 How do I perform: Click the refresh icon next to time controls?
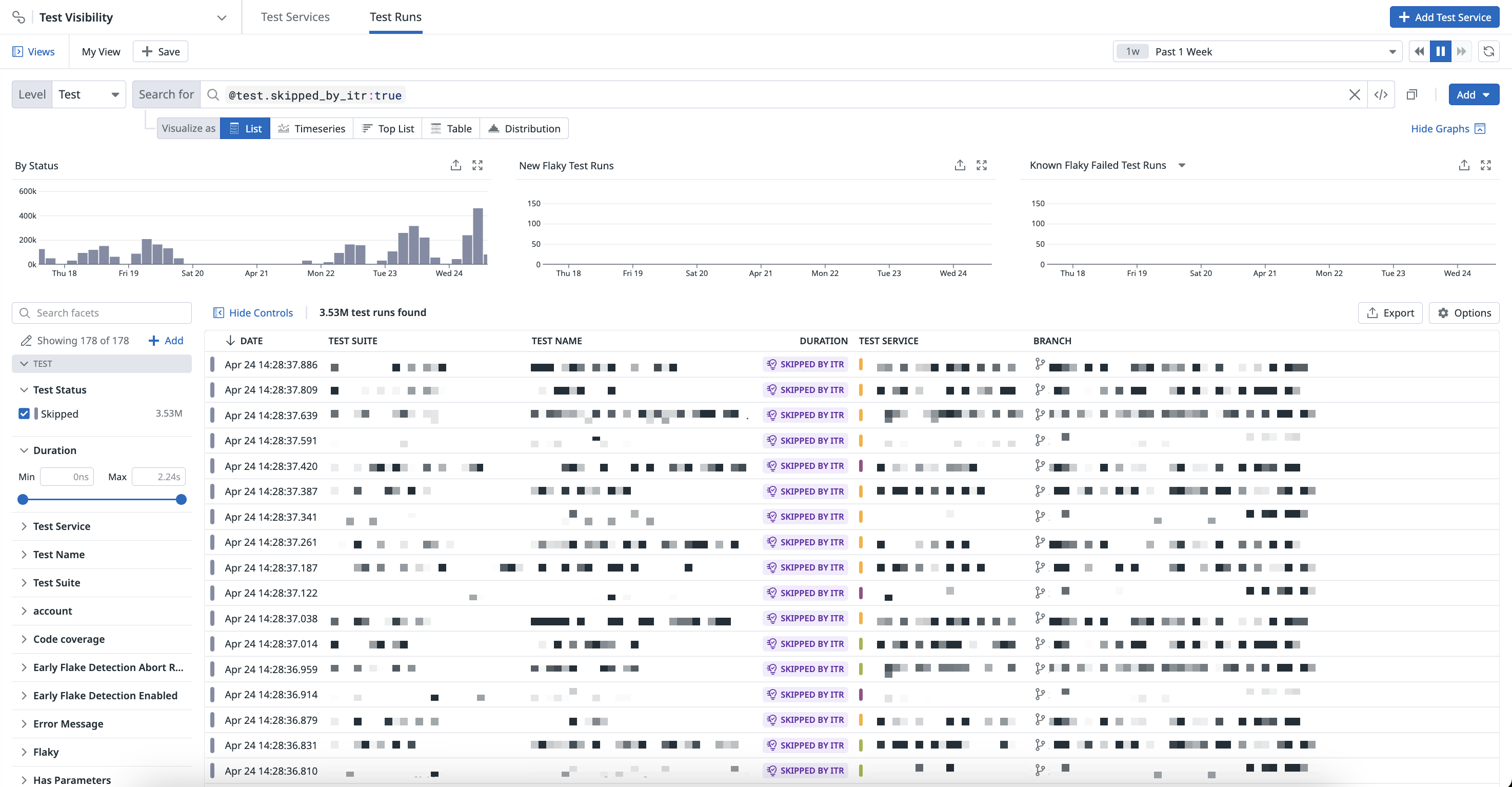[1488, 52]
